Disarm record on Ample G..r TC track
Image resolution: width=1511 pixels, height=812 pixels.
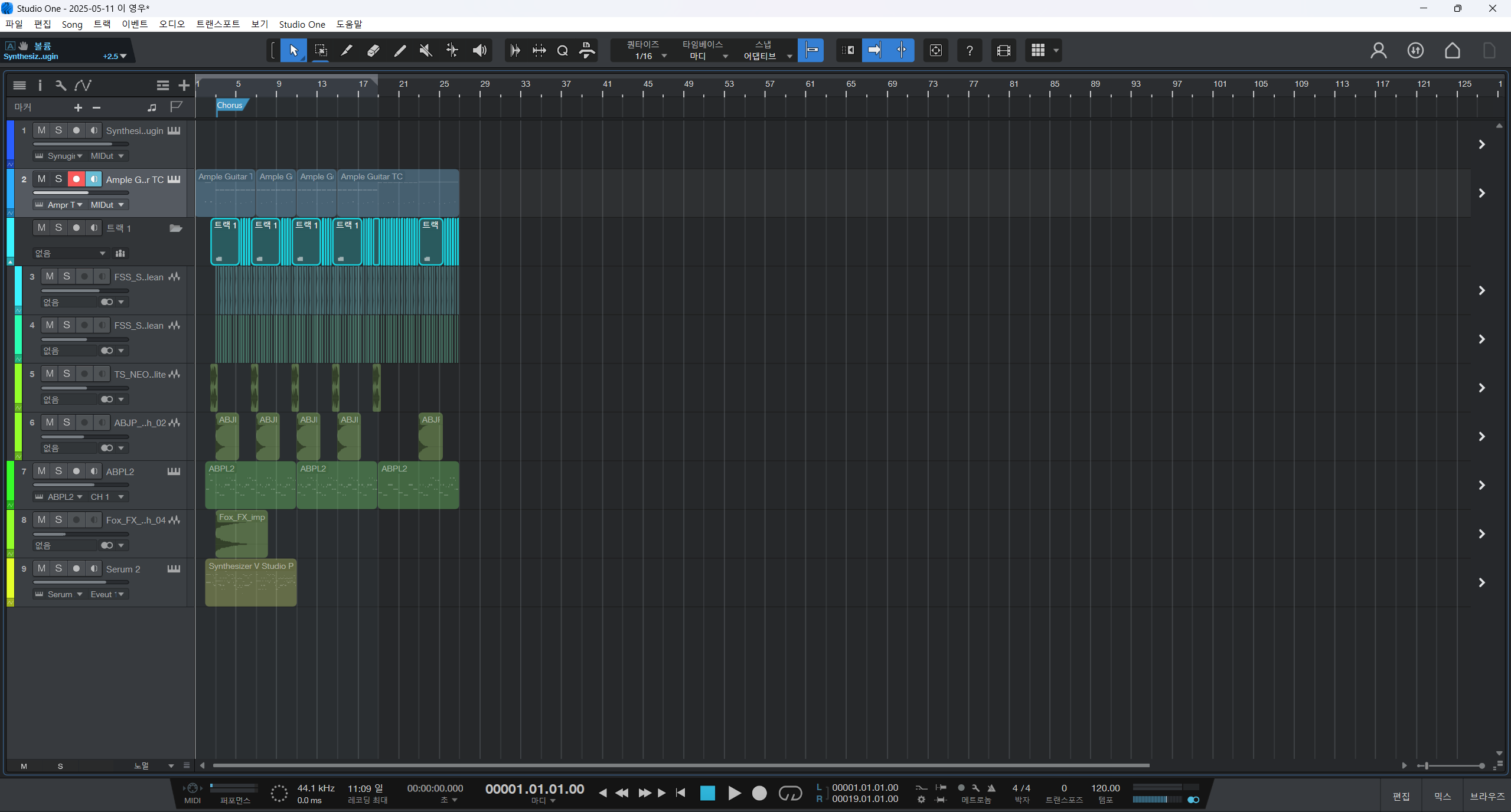click(x=76, y=179)
